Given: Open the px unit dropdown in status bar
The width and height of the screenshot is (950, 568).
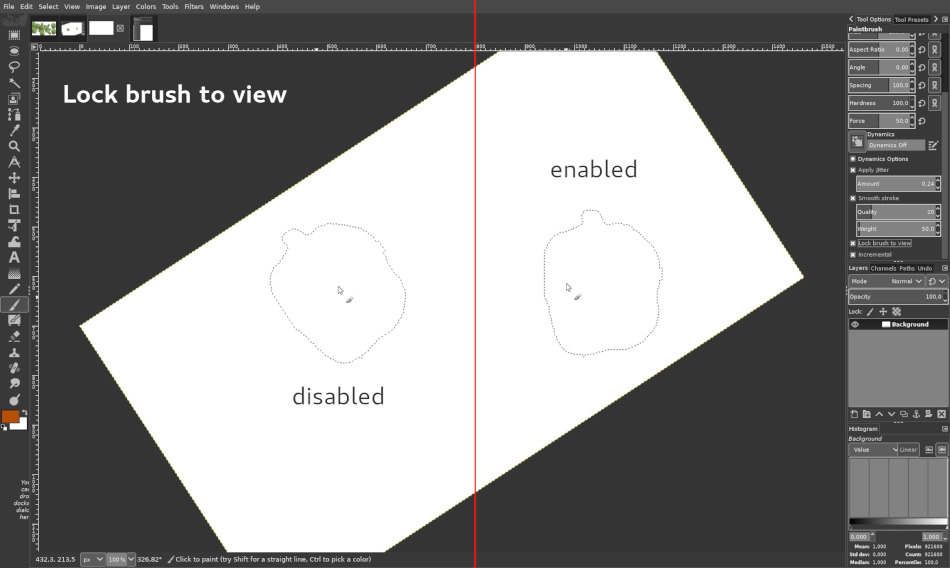Looking at the screenshot, I should 93,560.
